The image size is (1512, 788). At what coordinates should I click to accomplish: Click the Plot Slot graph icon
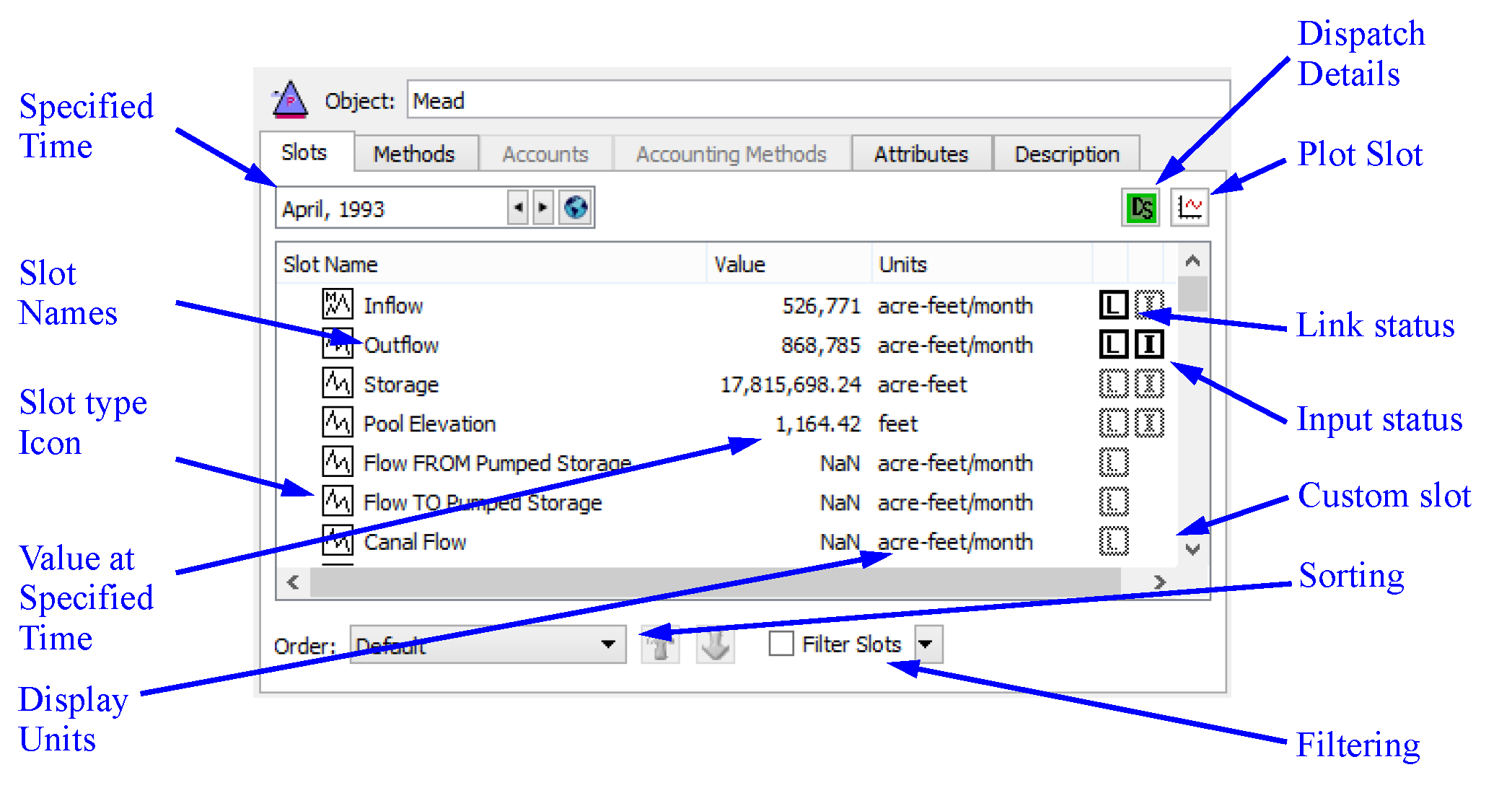[x=1189, y=209]
